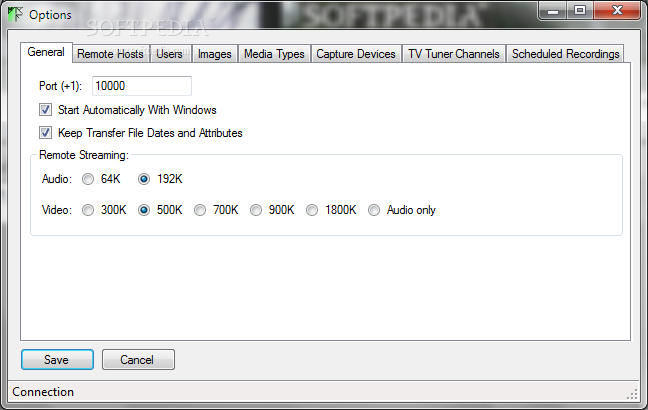Open the Users tab
The height and width of the screenshot is (410, 648).
pos(169,54)
